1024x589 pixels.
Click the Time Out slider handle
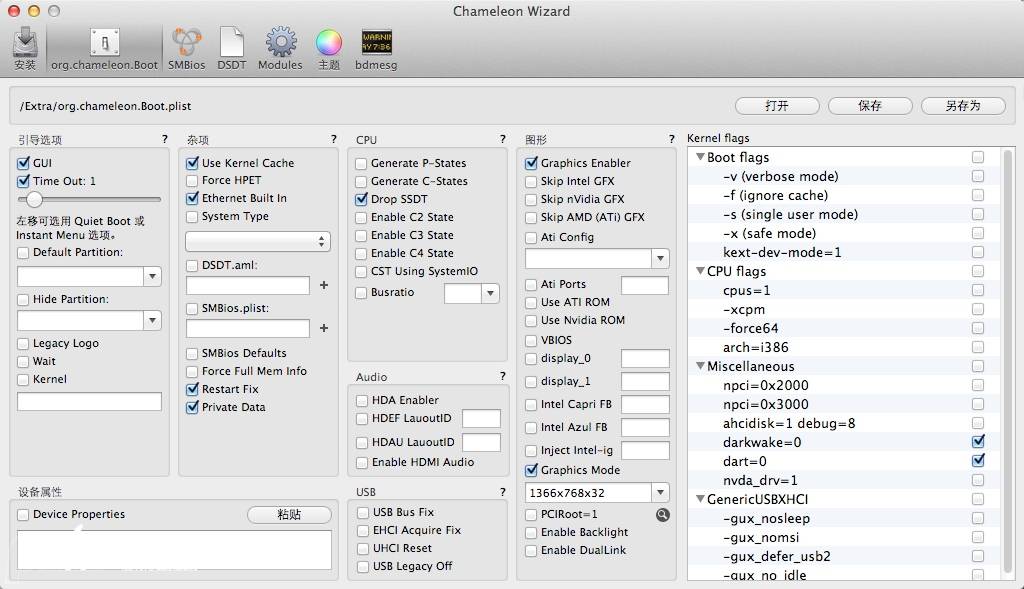pos(35,200)
